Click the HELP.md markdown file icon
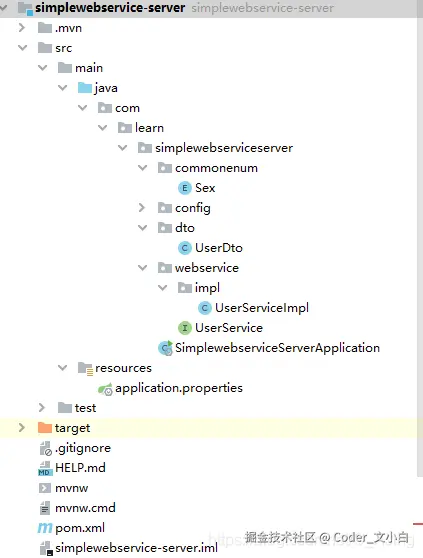Image resolution: width=423 pixels, height=558 pixels. (45, 468)
